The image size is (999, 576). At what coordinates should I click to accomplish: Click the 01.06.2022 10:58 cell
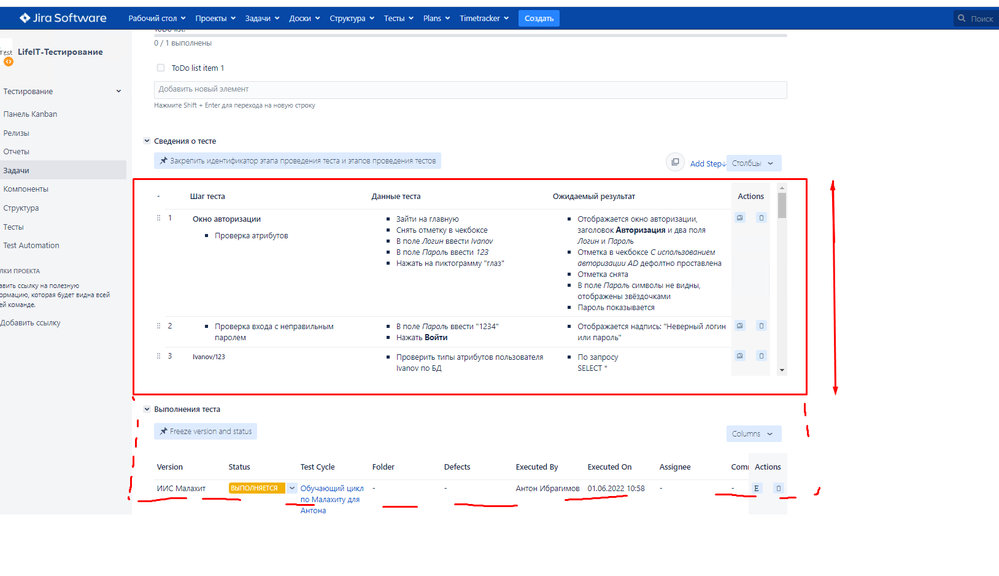(616, 488)
